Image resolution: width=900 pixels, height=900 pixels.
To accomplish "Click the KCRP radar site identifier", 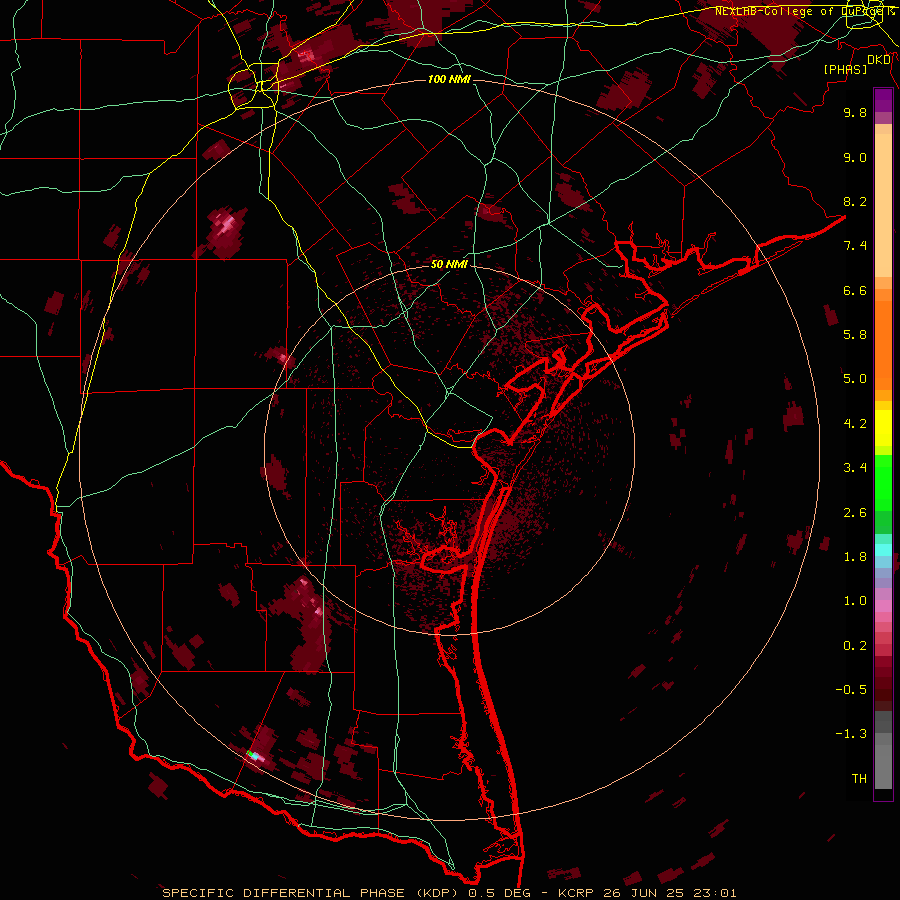I will point(576,893).
